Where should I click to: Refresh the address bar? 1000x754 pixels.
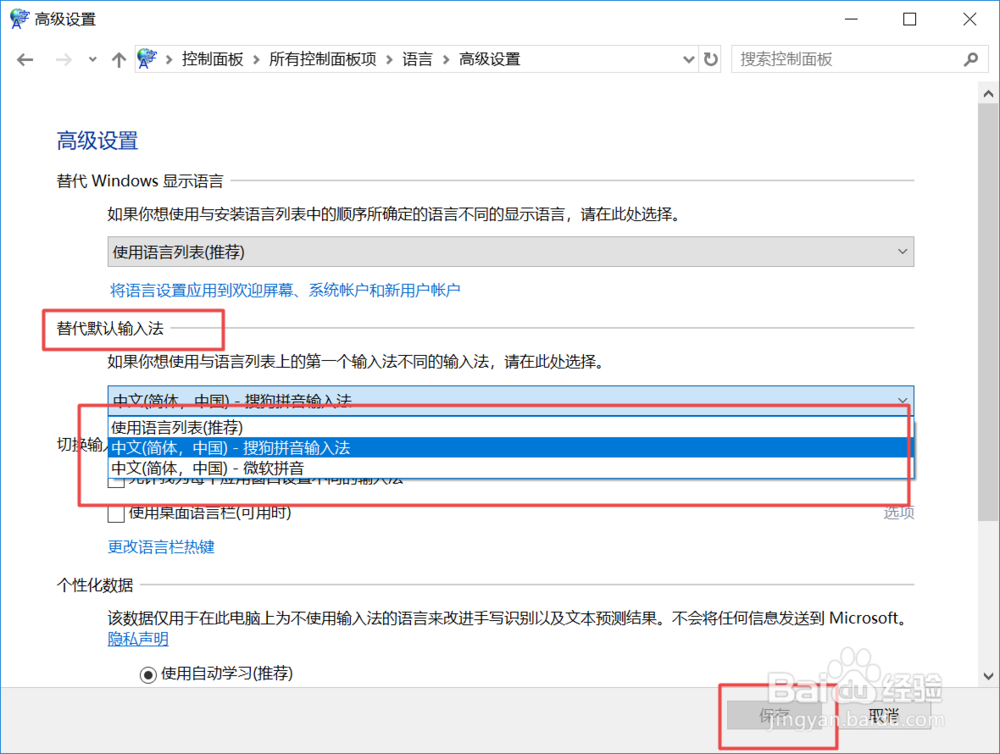710,59
